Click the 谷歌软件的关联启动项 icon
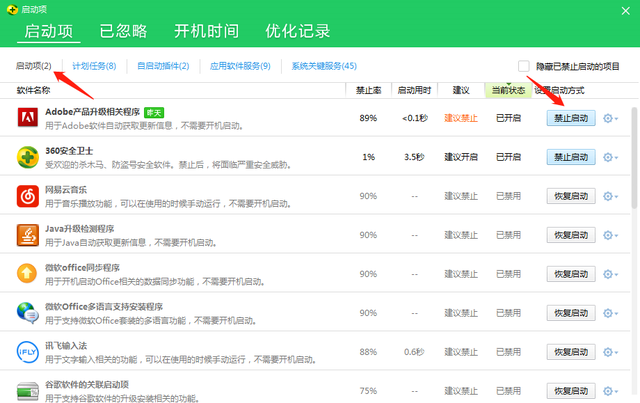The height and width of the screenshot is (403, 640). tap(28, 391)
